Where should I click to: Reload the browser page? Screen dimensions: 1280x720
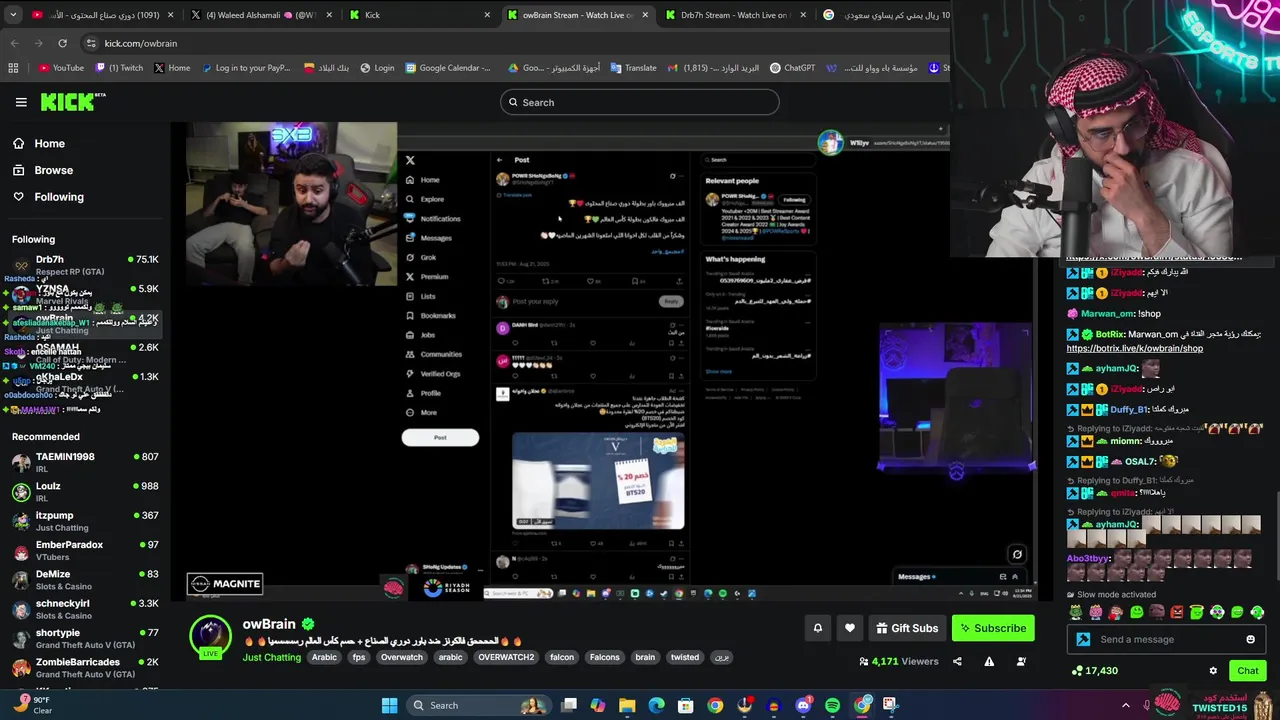point(62,43)
